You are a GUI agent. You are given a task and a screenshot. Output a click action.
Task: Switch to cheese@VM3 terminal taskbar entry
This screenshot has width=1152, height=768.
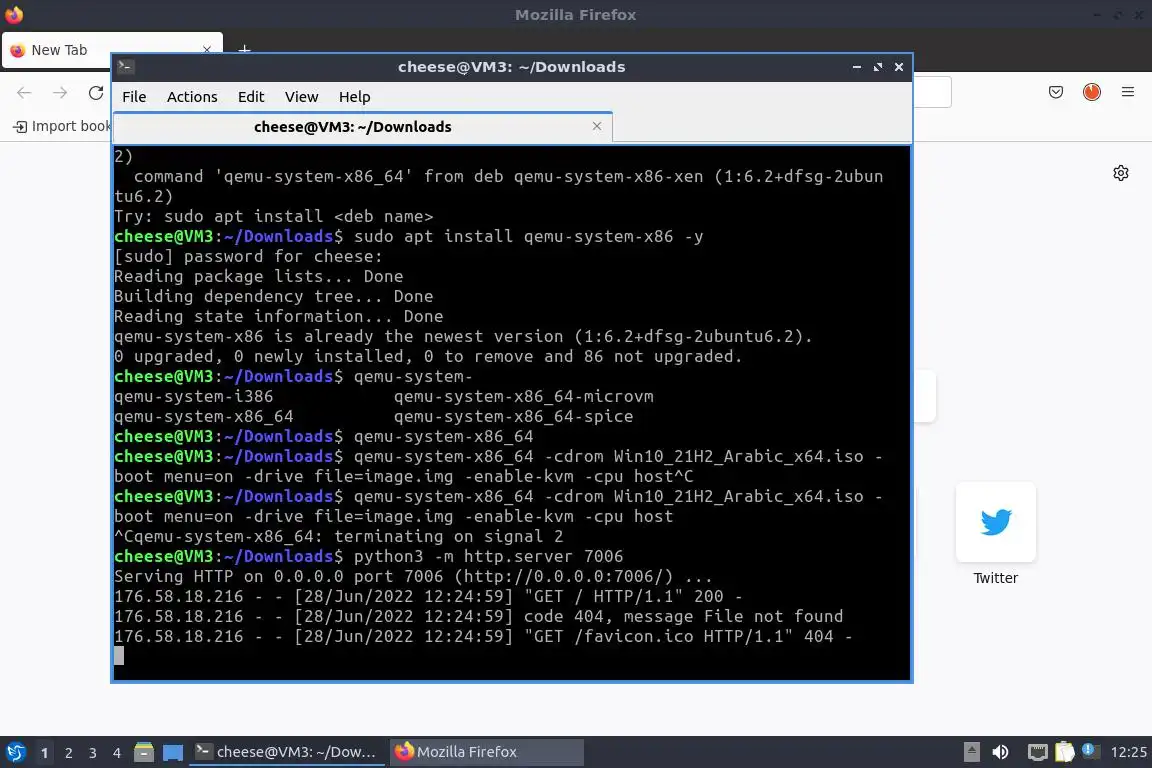pos(287,752)
